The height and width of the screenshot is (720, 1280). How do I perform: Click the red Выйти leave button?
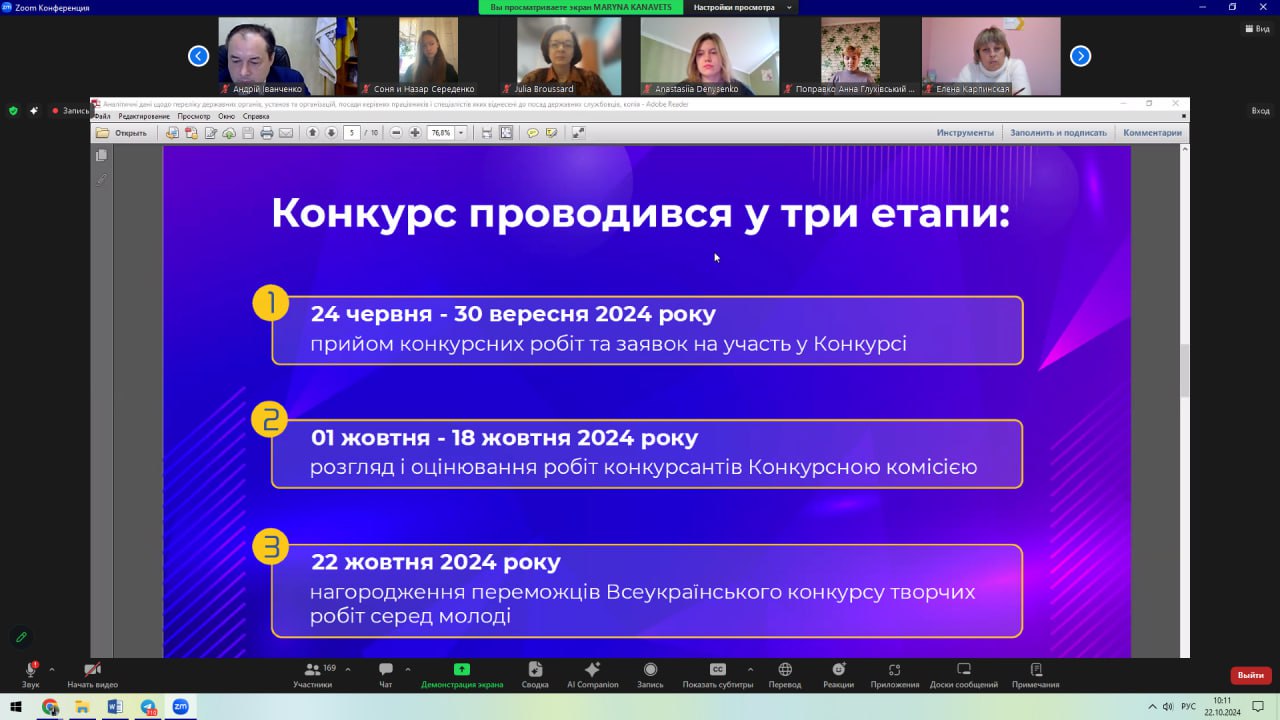[x=1250, y=675]
